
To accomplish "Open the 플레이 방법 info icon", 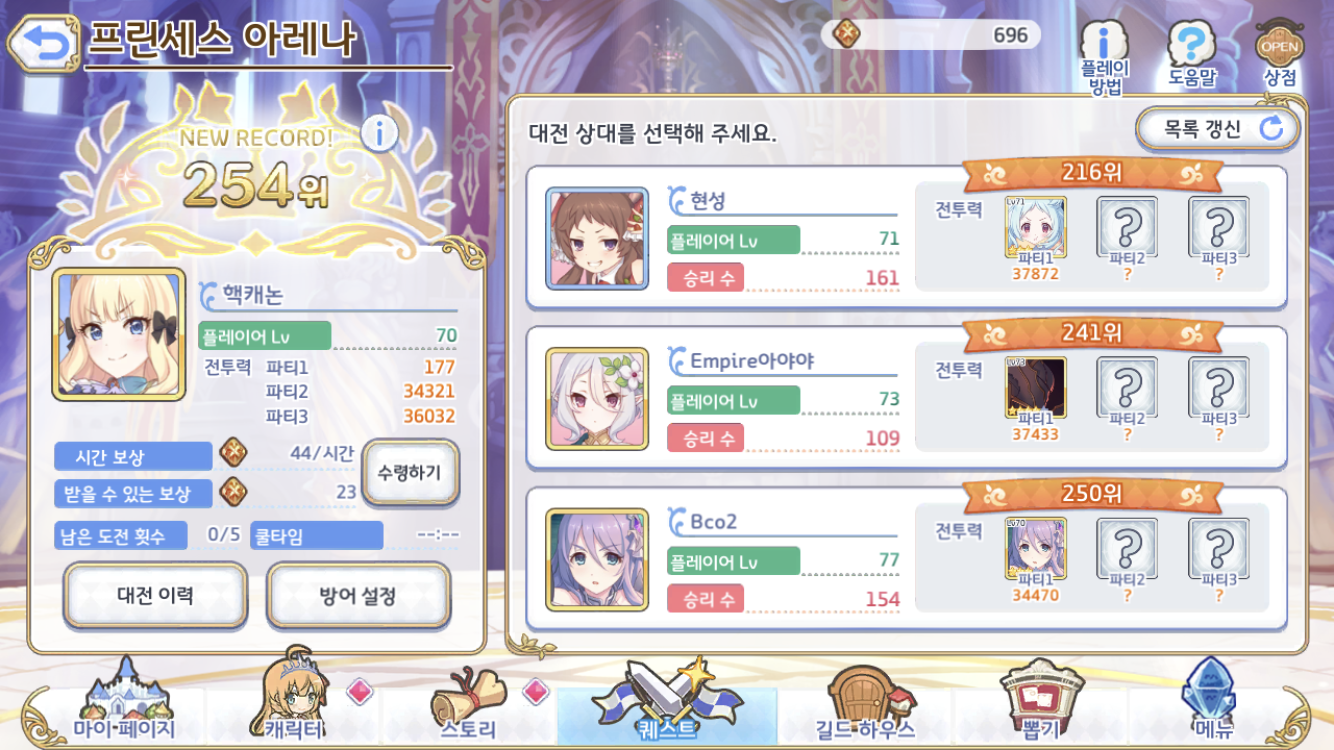I will [x=1104, y=58].
